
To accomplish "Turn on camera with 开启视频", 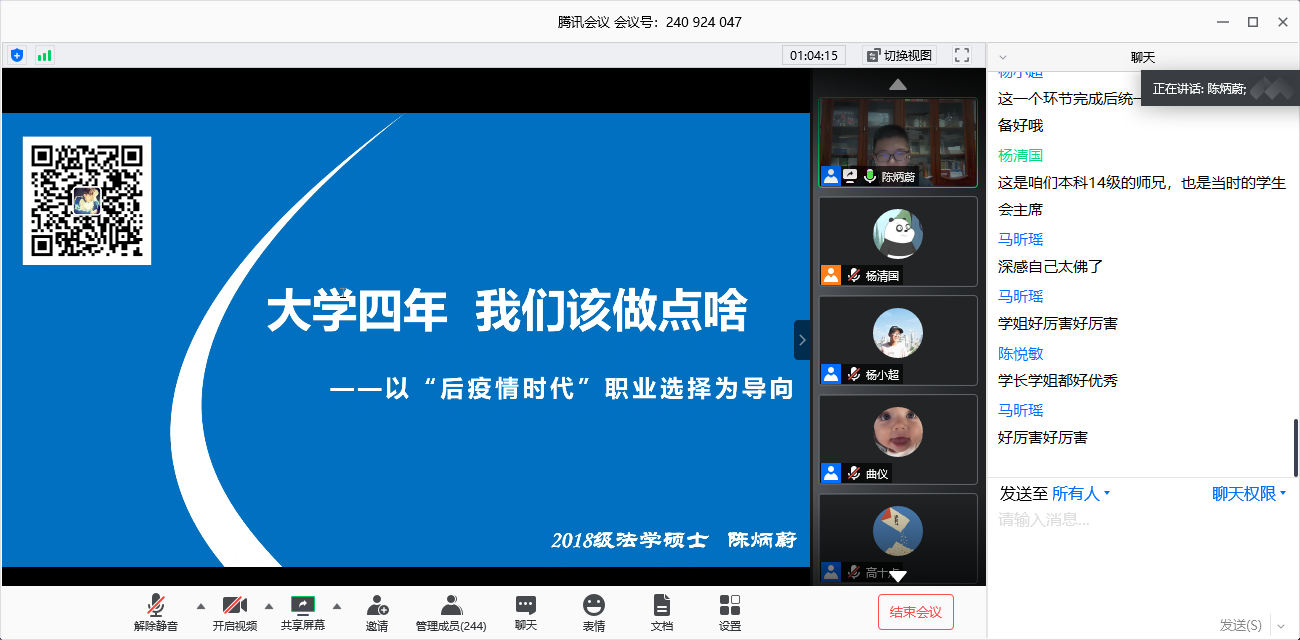I will click(234, 612).
